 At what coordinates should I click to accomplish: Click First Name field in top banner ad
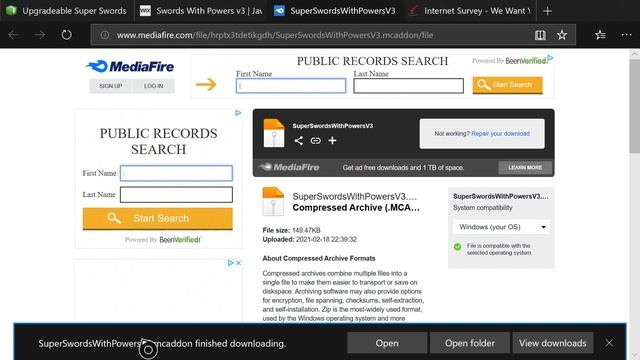pos(291,86)
